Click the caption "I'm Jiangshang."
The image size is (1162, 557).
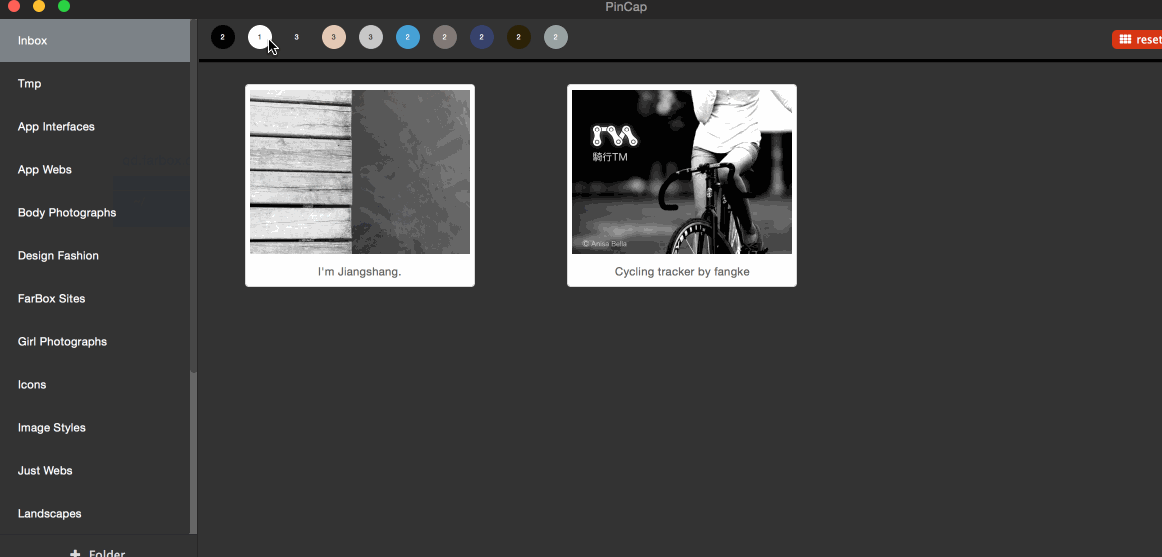point(359,272)
